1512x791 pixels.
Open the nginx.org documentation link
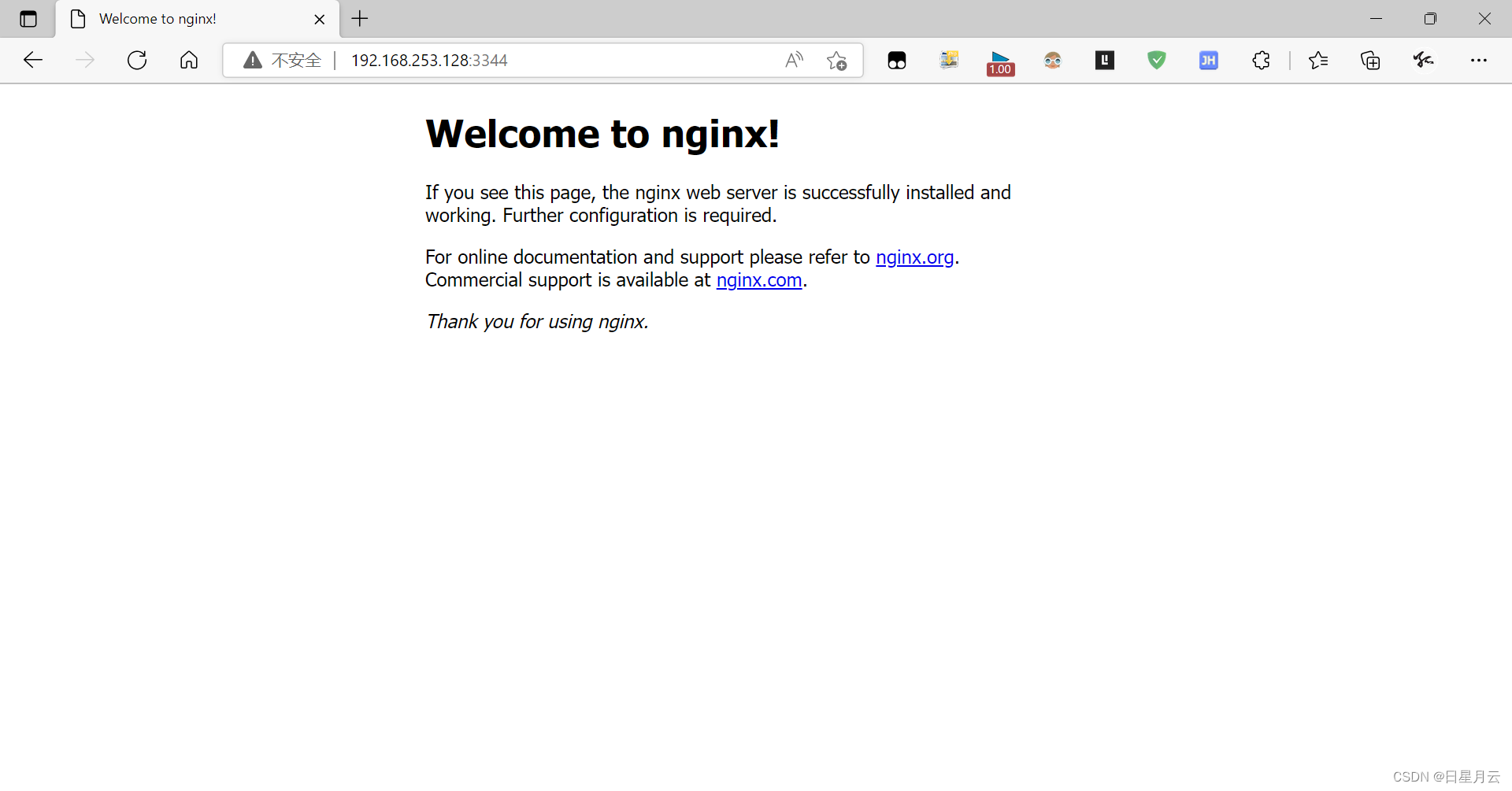pos(914,257)
